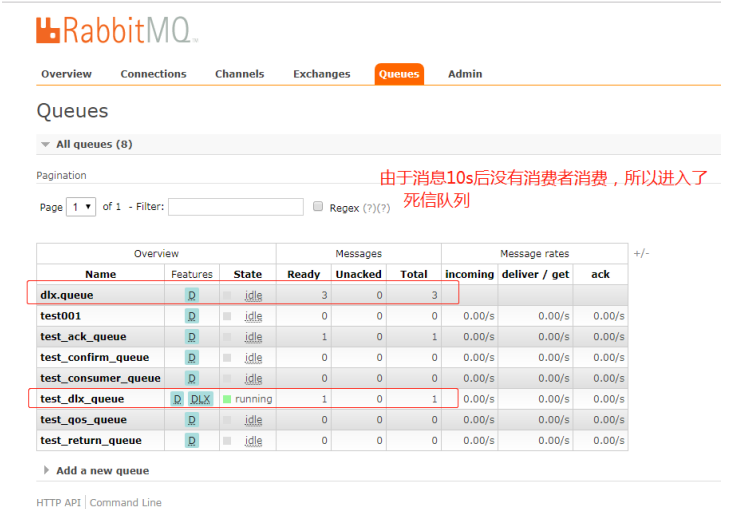Sort by the State column header
The height and width of the screenshot is (509, 753).
pos(248,274)
